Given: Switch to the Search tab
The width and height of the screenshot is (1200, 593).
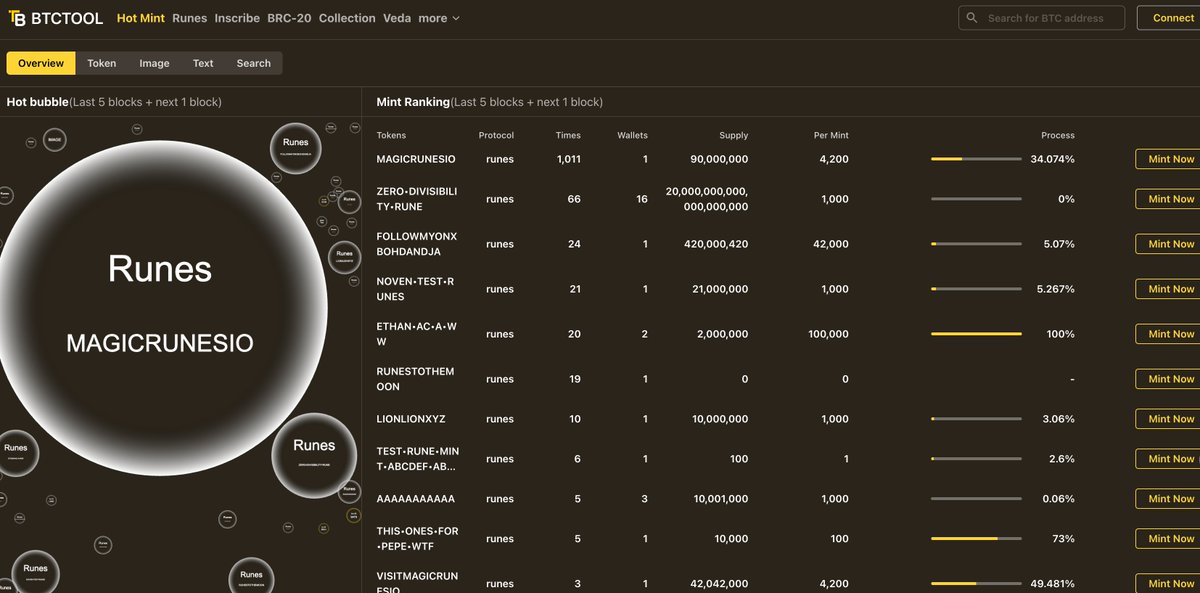Looking at the screenshot, I should point(254,63).
